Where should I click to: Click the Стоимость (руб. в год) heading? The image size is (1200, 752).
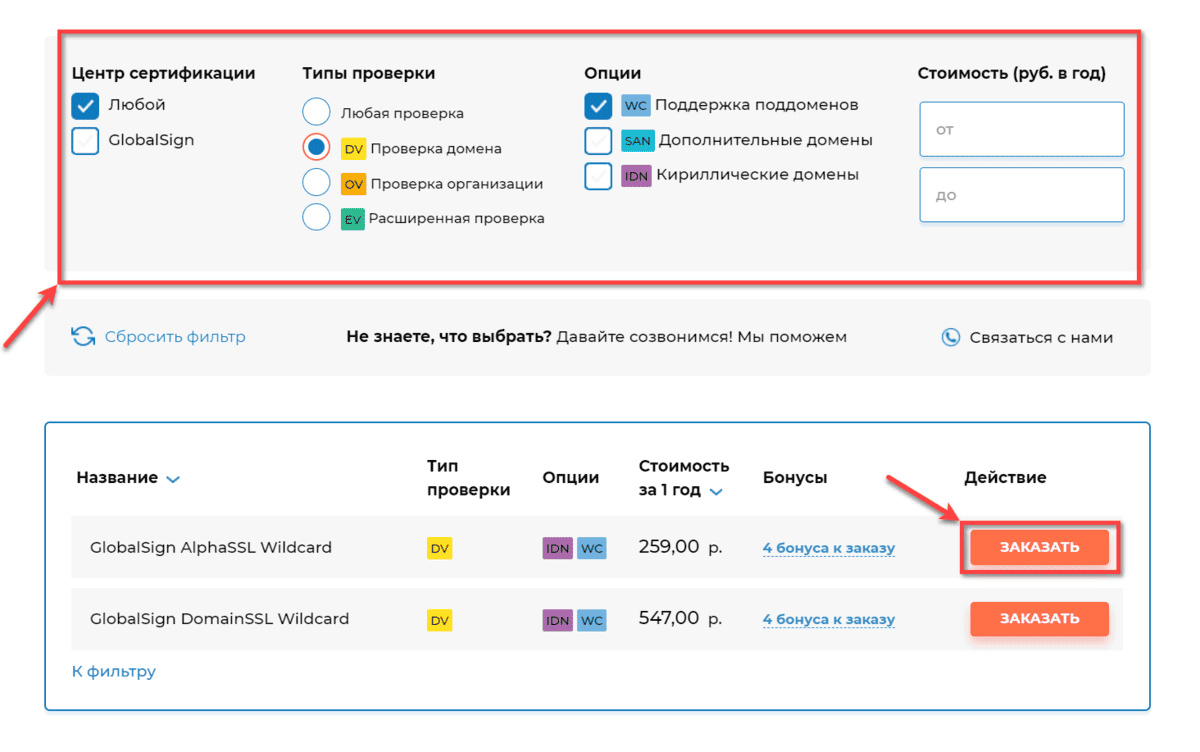coord(1012,73)
